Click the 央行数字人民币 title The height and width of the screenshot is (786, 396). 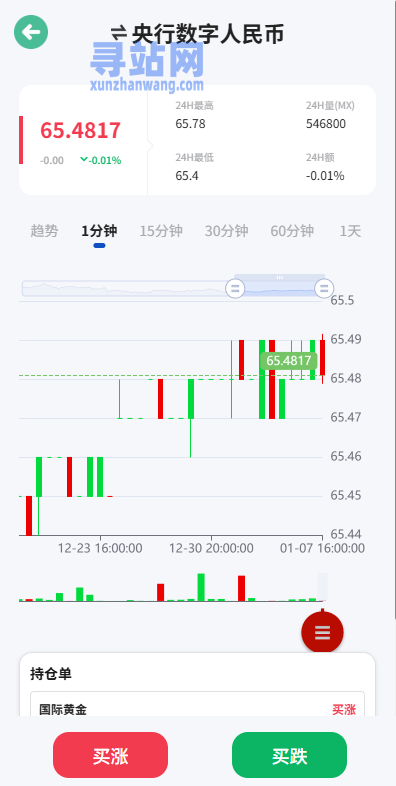pyautogui.click(x=208, y=34)
